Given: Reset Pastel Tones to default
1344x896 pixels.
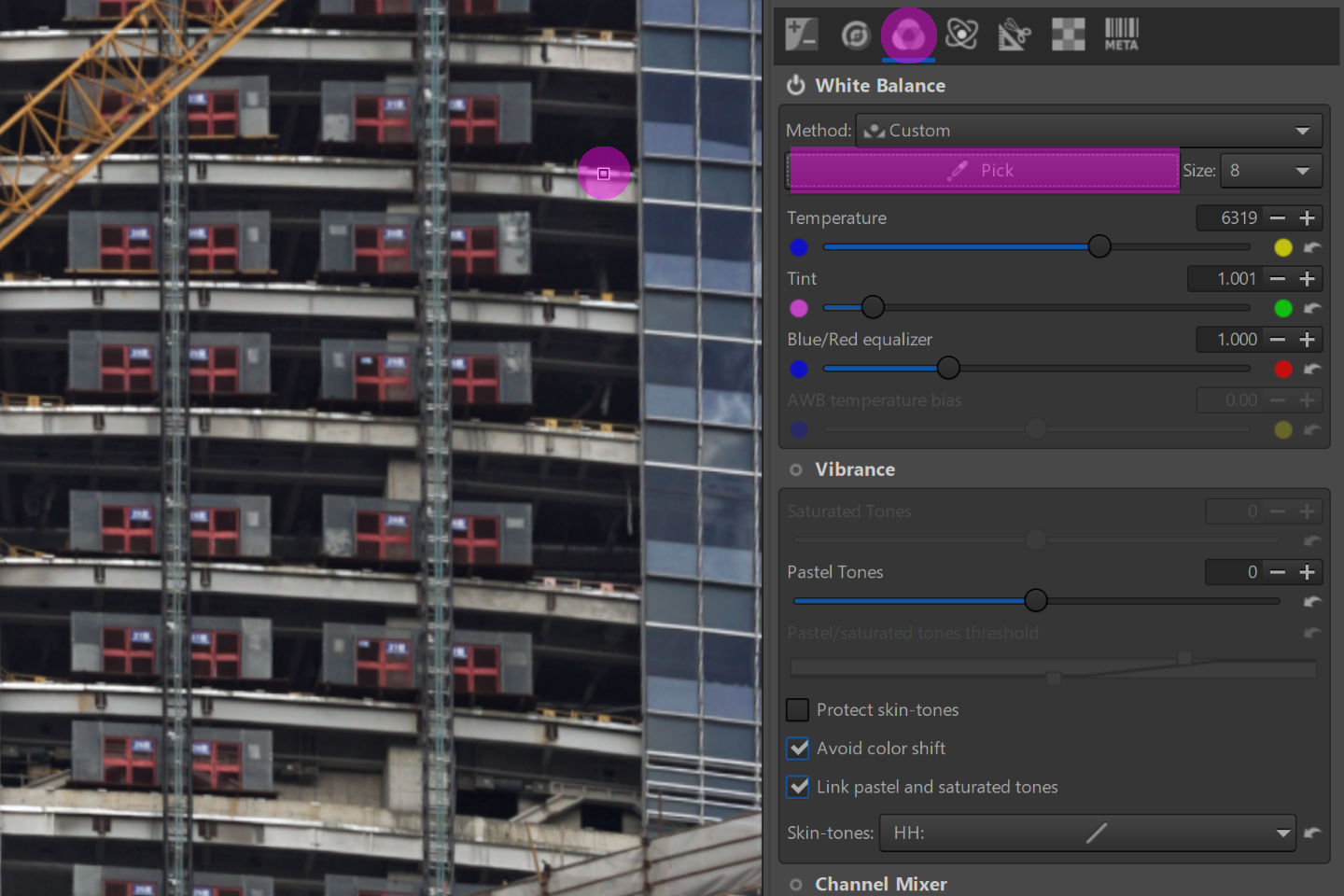Looking at the screenshot, I should point(1312,601).
